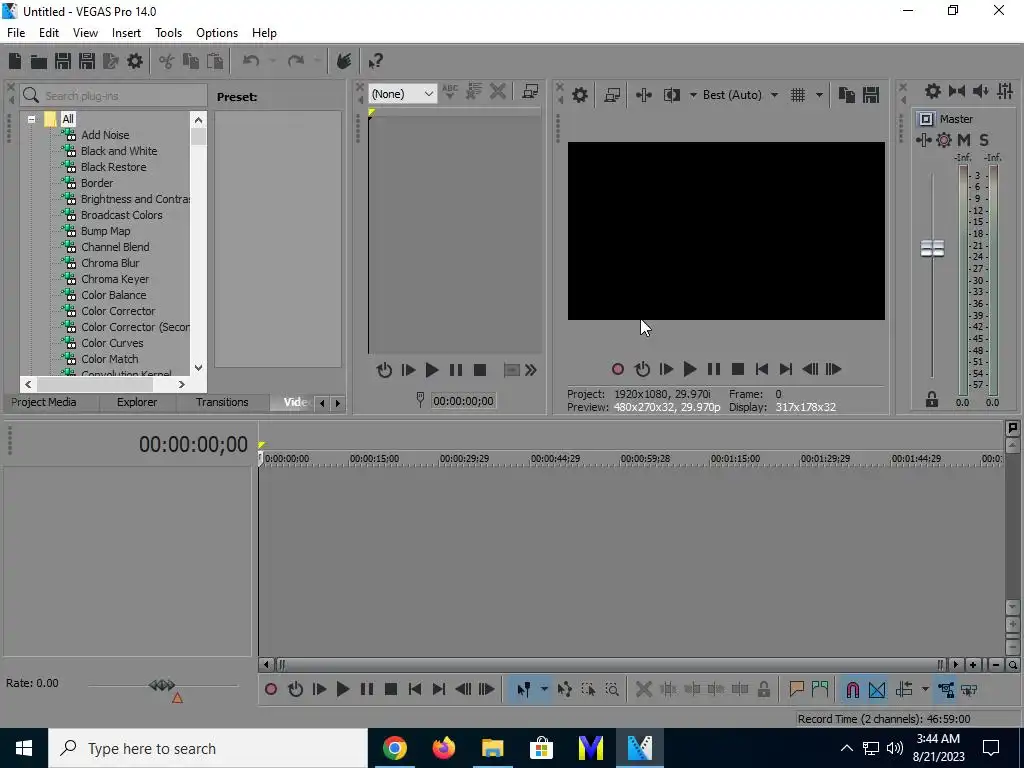
Task: Switch to the Transitions tab
Action: pos(222,402)
